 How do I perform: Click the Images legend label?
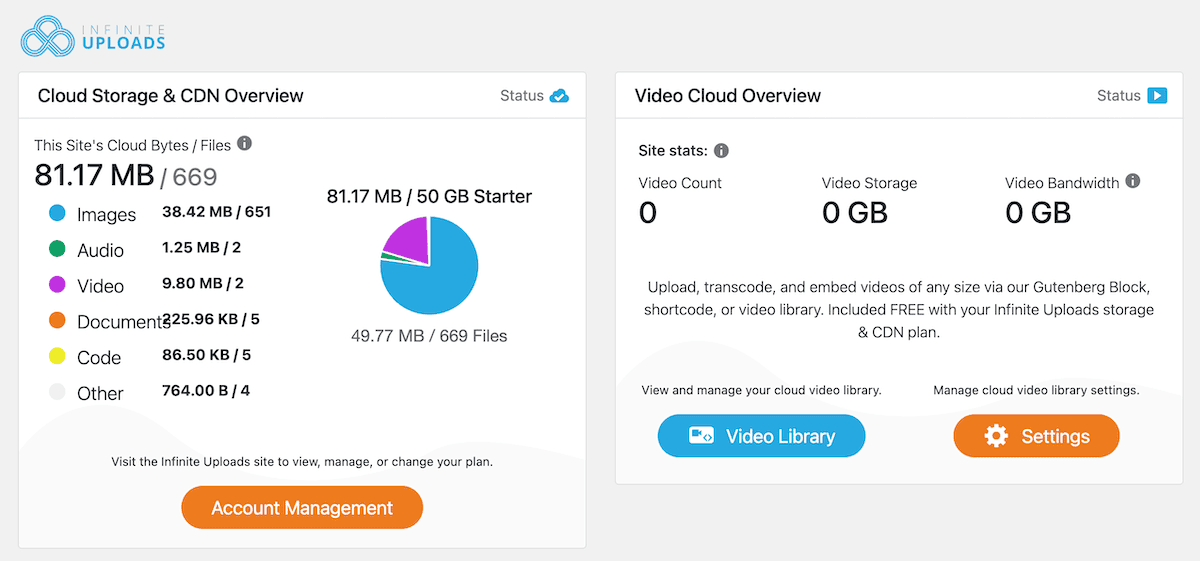pyautogui.click(x=106, y=215)
